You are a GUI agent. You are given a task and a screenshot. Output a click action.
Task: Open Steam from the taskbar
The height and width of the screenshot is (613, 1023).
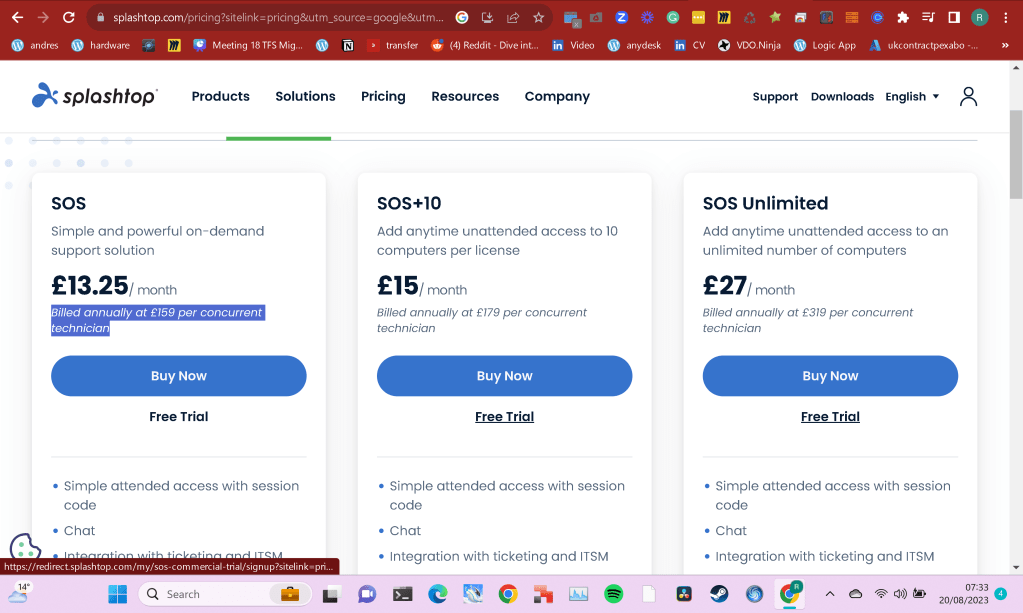[719, 593]
